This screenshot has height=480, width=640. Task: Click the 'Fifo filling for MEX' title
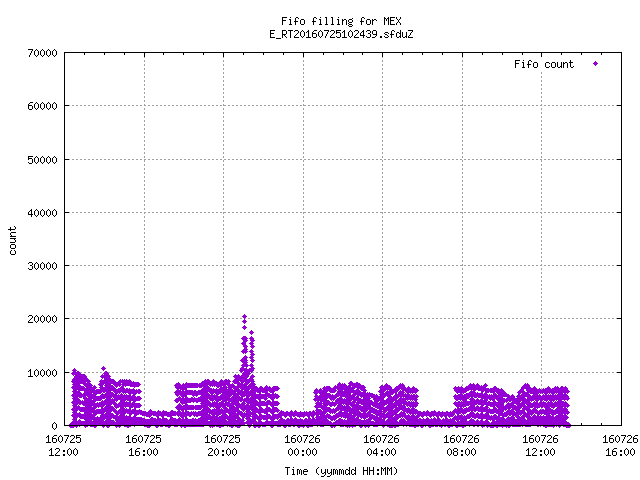click(341, 21)
